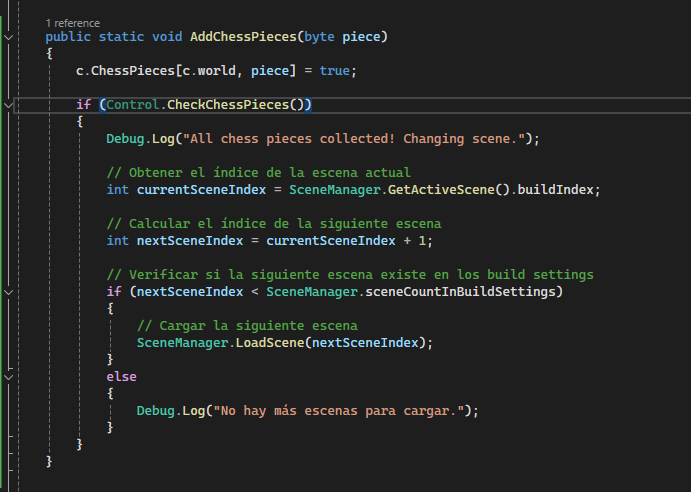Click the 'byte' parameter type keyword
This screenshot has width=691, height=492.
pos(319,37)
